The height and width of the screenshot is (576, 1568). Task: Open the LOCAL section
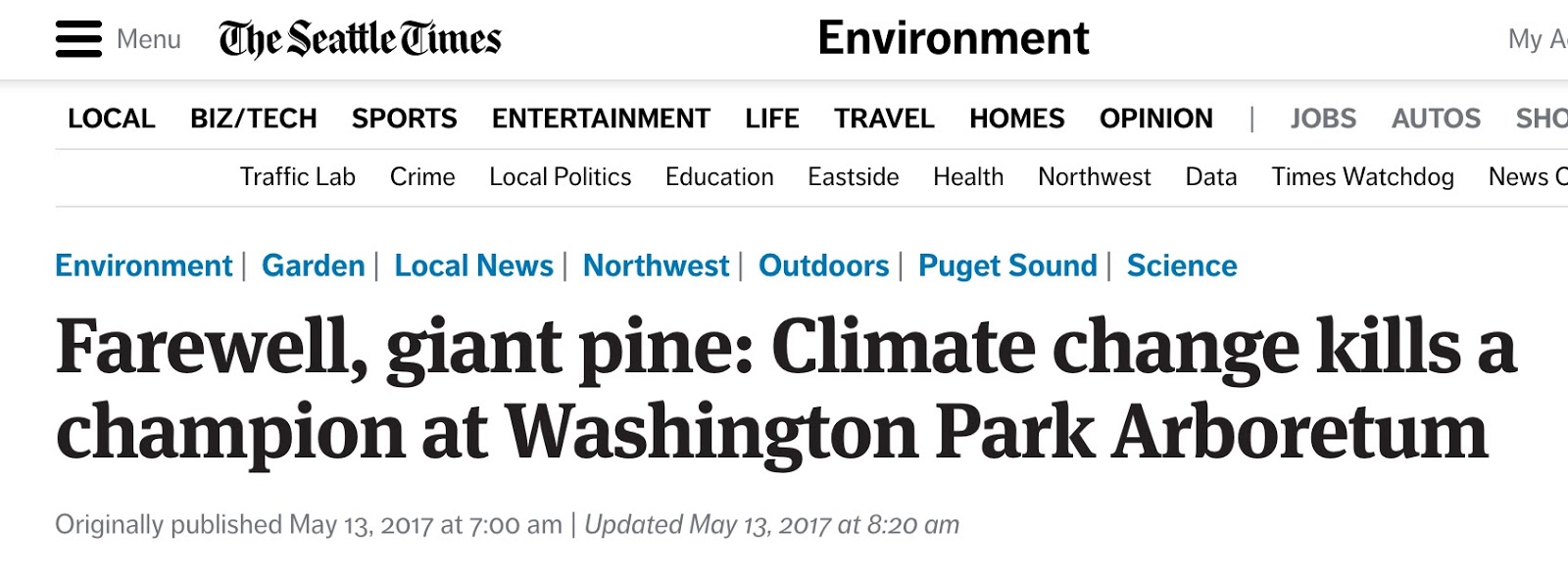point(111,119)
